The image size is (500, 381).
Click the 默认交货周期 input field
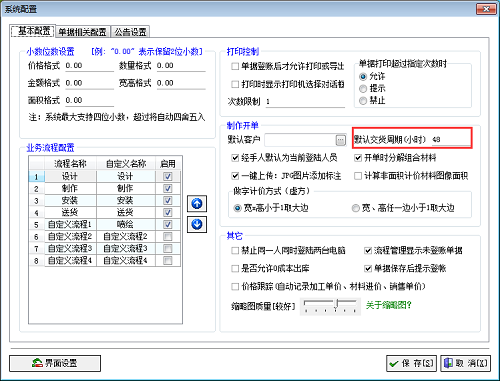click(451, 140)
